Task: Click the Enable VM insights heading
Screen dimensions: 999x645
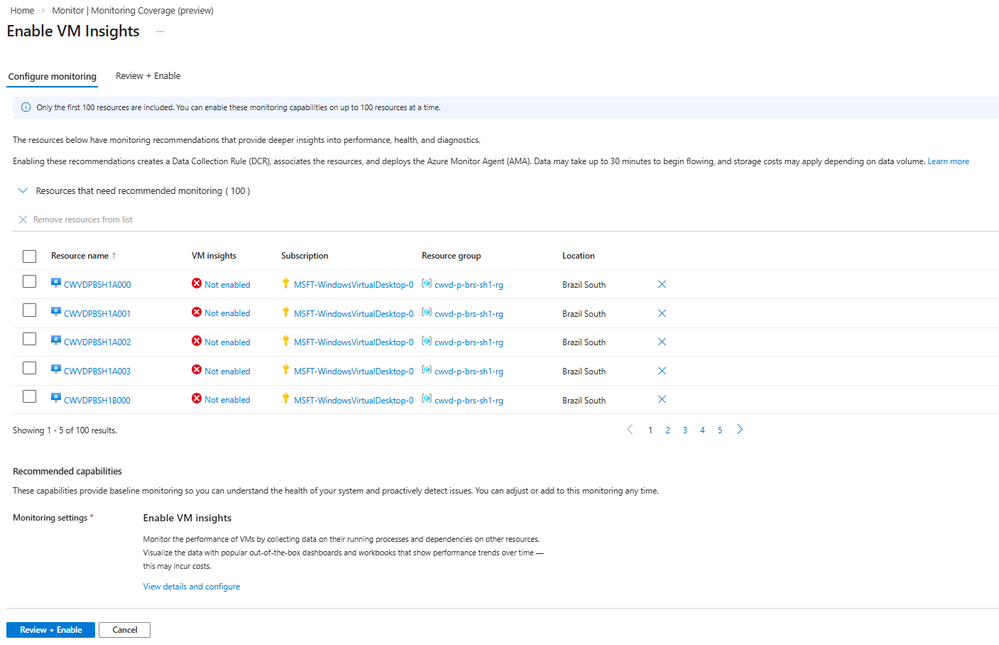Action: tap(187, 518)
